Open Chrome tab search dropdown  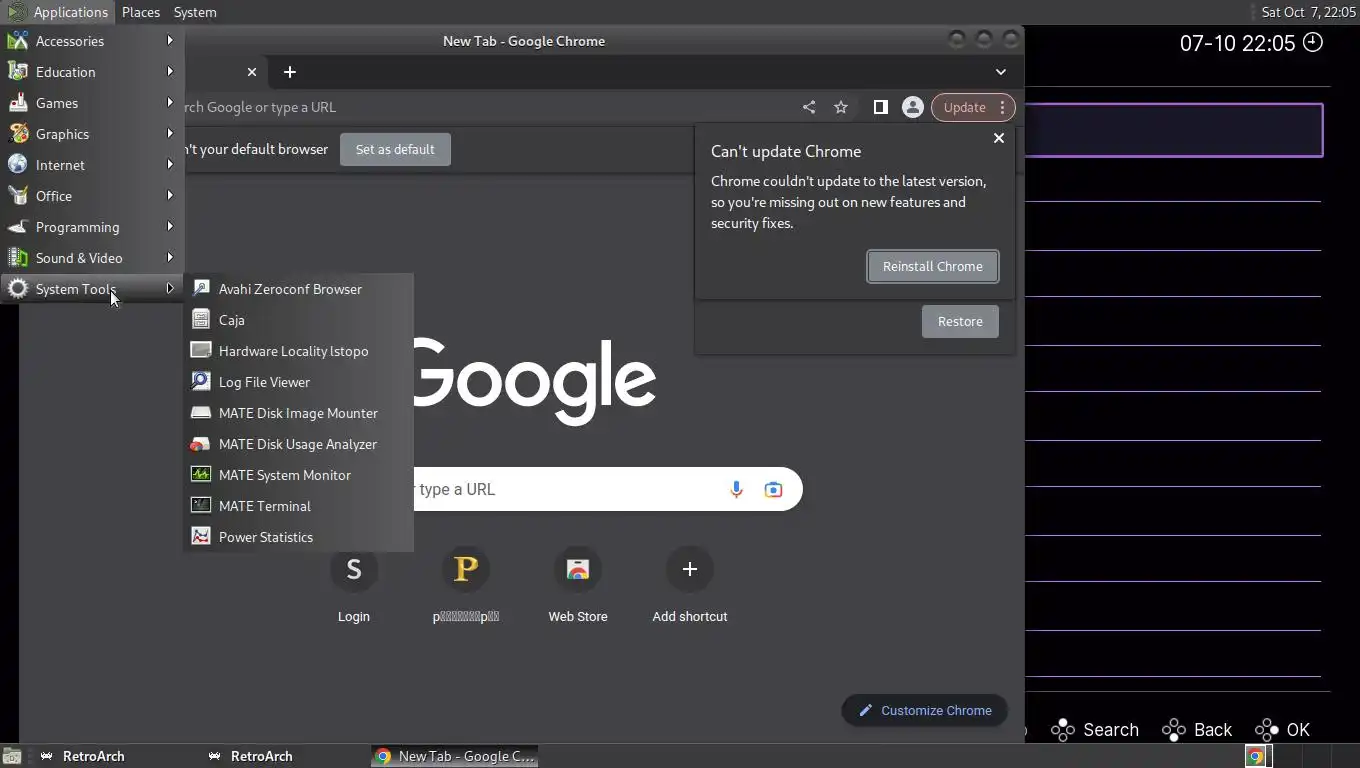(x=1000, y=72)
